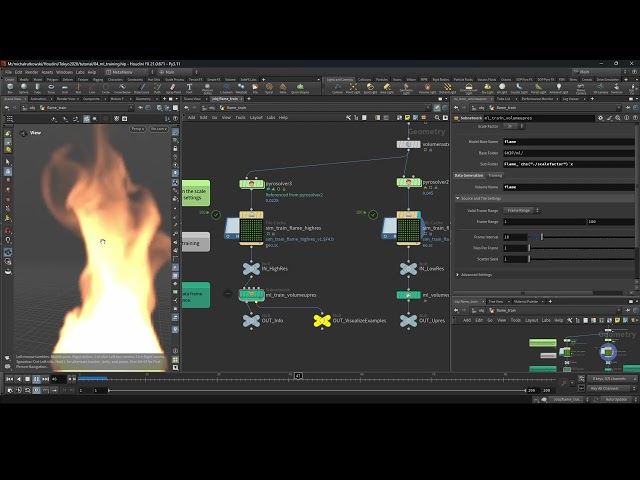640x480 pixels.
Task: Click the Volume Name field
Action: pyautogui.click(x=569, y=187)
